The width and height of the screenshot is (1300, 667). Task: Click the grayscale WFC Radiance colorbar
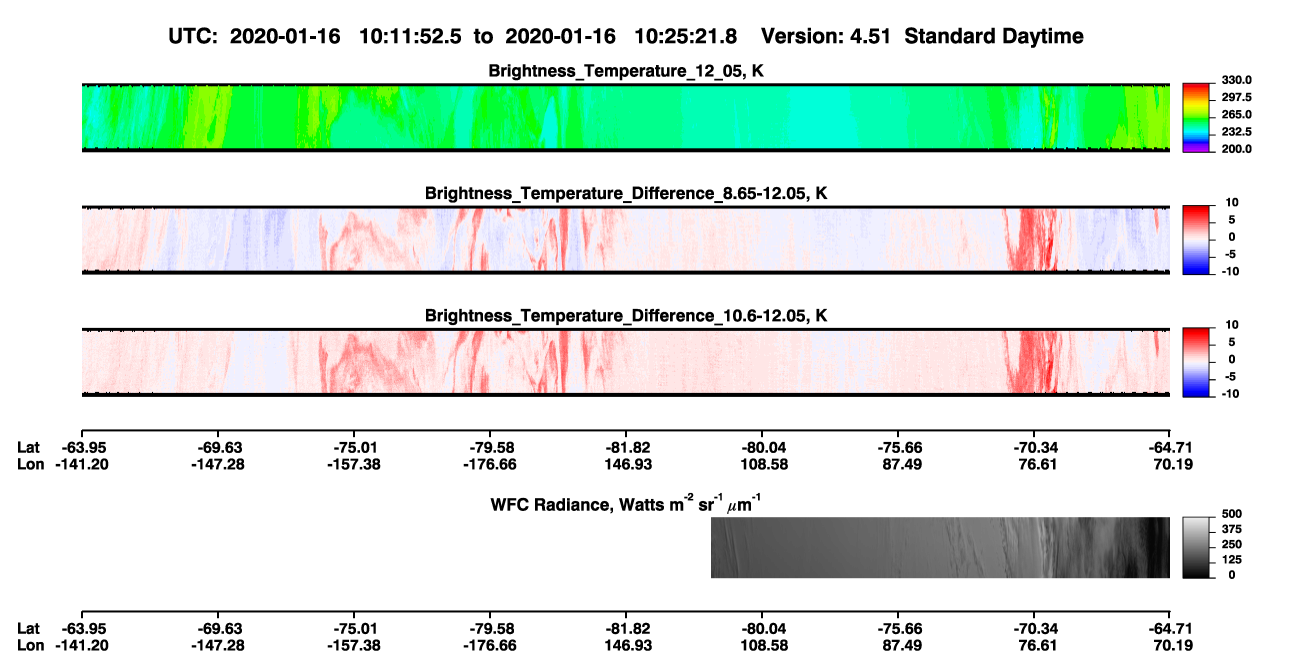click(1196, 547)
